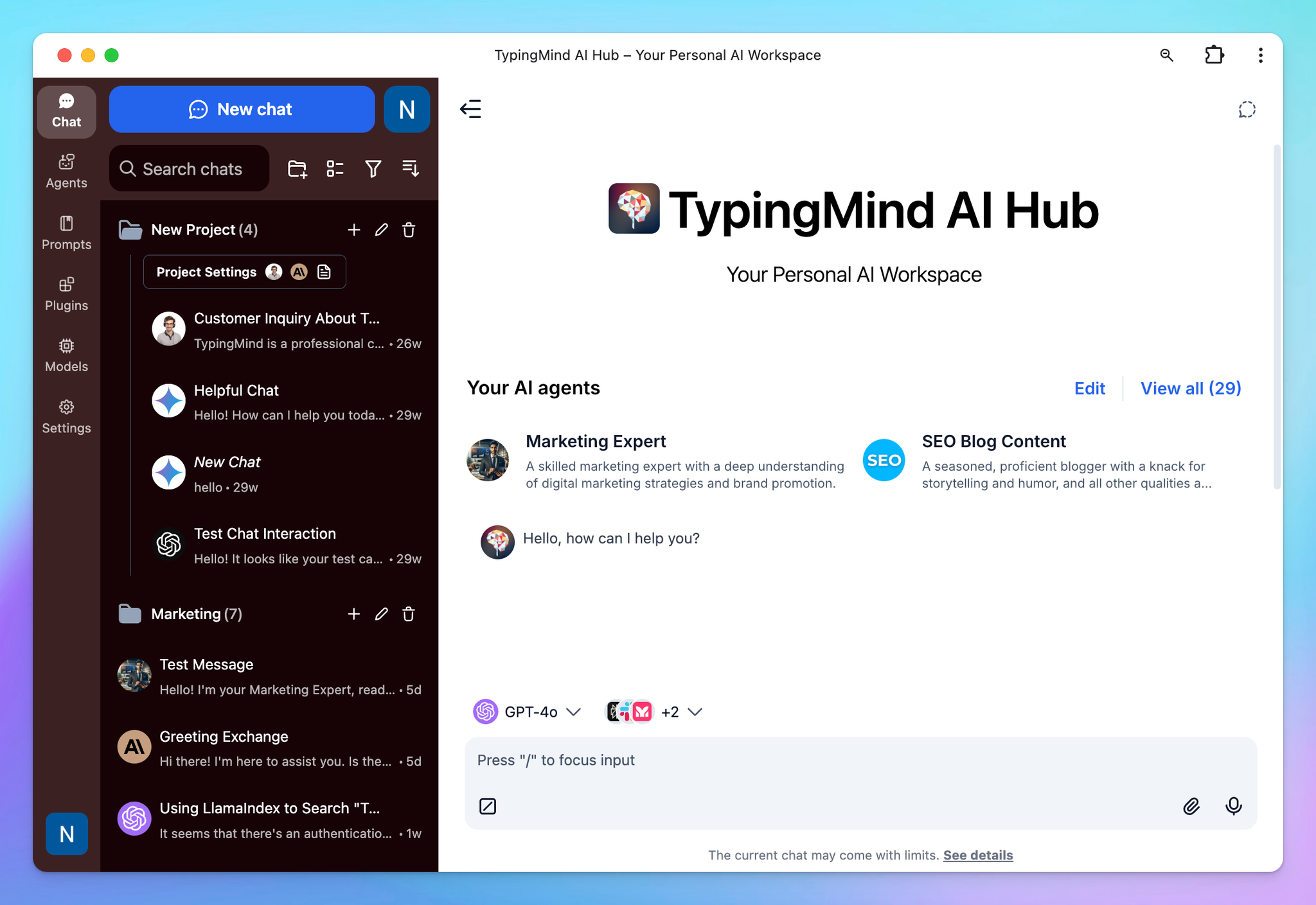
Task: Add a new chat to the Marketing folder
Action: [x=354, y=614]
